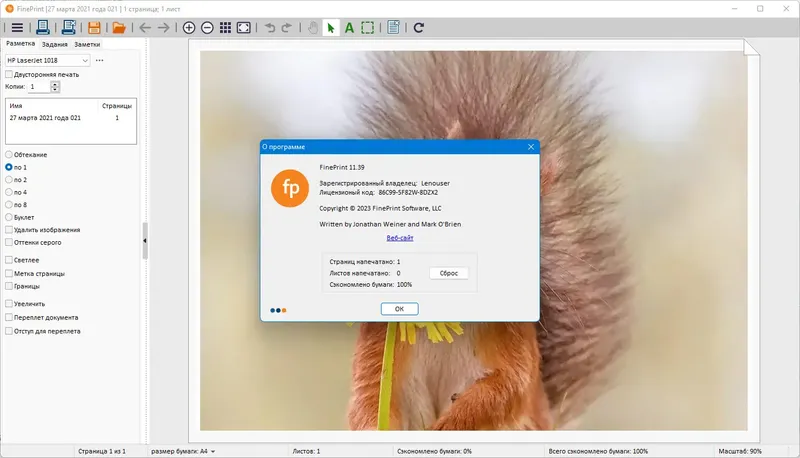Enable Двусторонняя печать checkbox
800x458 pixels.
(x=9, y=74)
